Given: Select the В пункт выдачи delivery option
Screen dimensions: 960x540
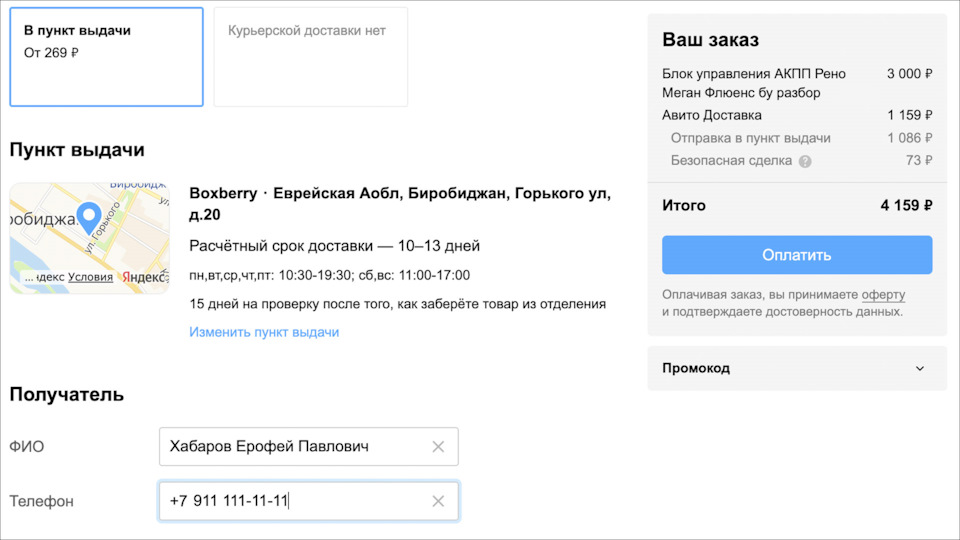Looking at the screenshot, I should tap(106, 56).
